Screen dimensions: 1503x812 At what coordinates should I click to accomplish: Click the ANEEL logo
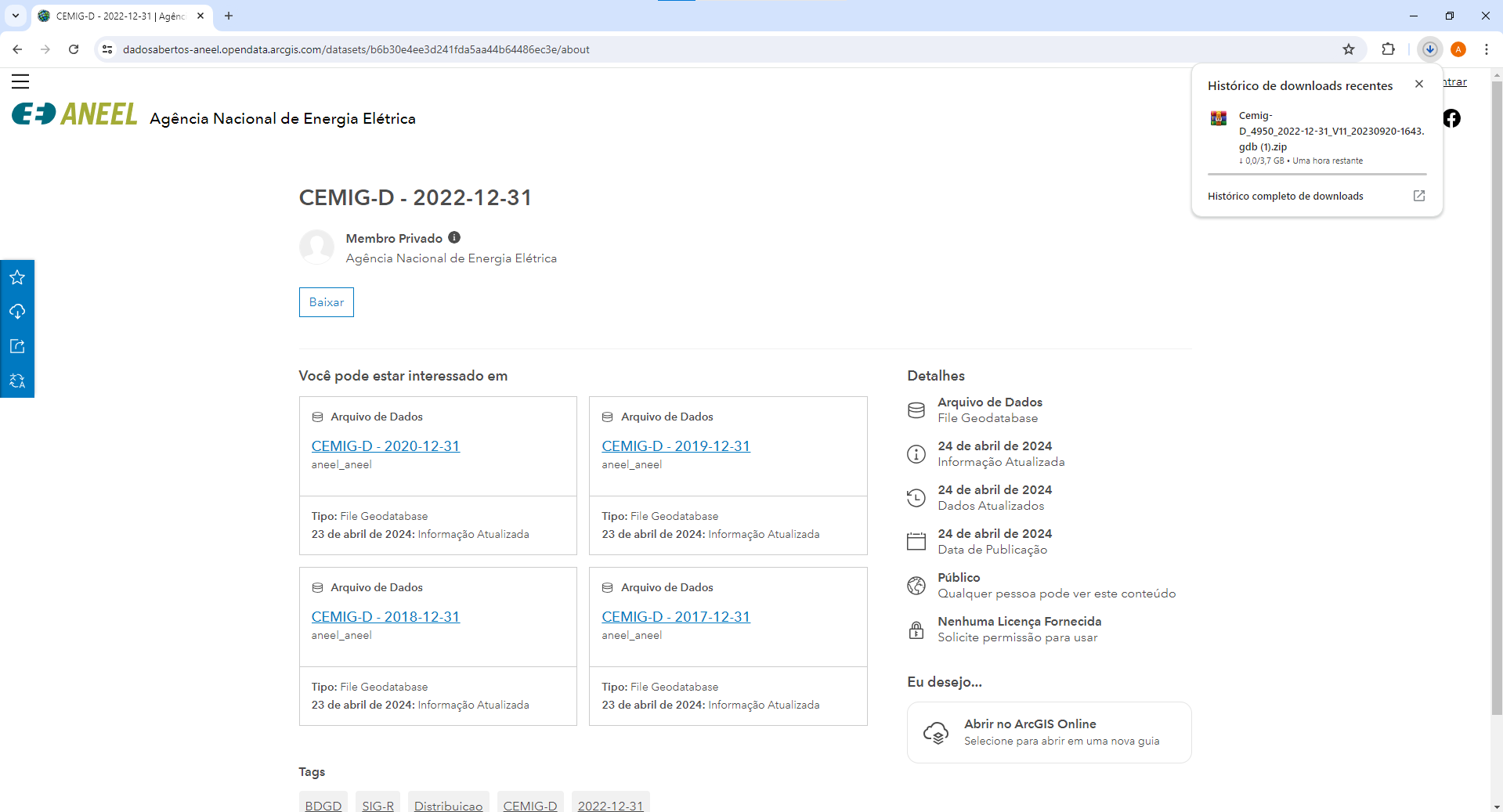tap(74, 114)
